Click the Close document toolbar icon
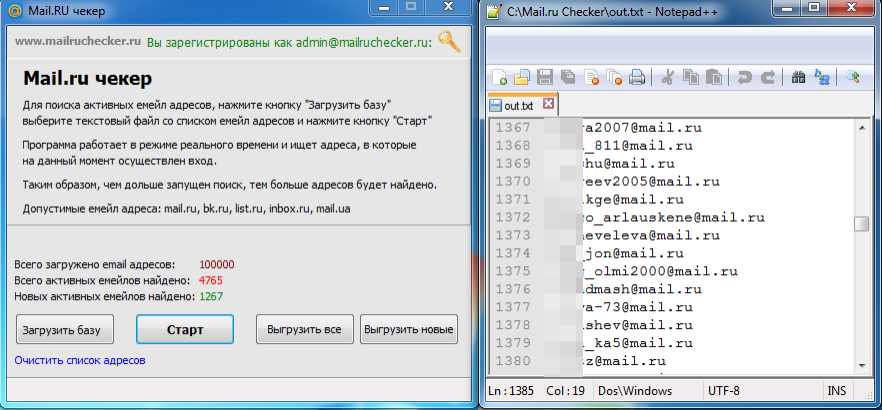Screen dimensions: 882x410 (x=591, y=77)
